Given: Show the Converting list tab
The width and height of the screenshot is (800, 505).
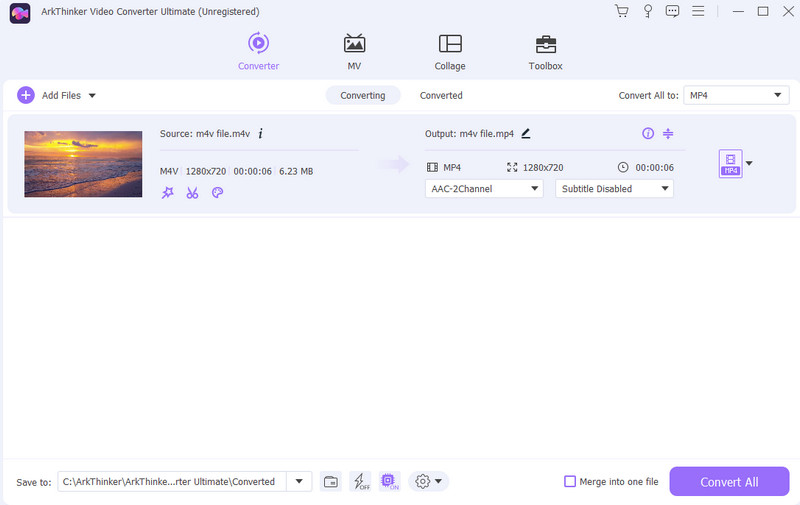Looking at the screenshot, I should point(363,95).
